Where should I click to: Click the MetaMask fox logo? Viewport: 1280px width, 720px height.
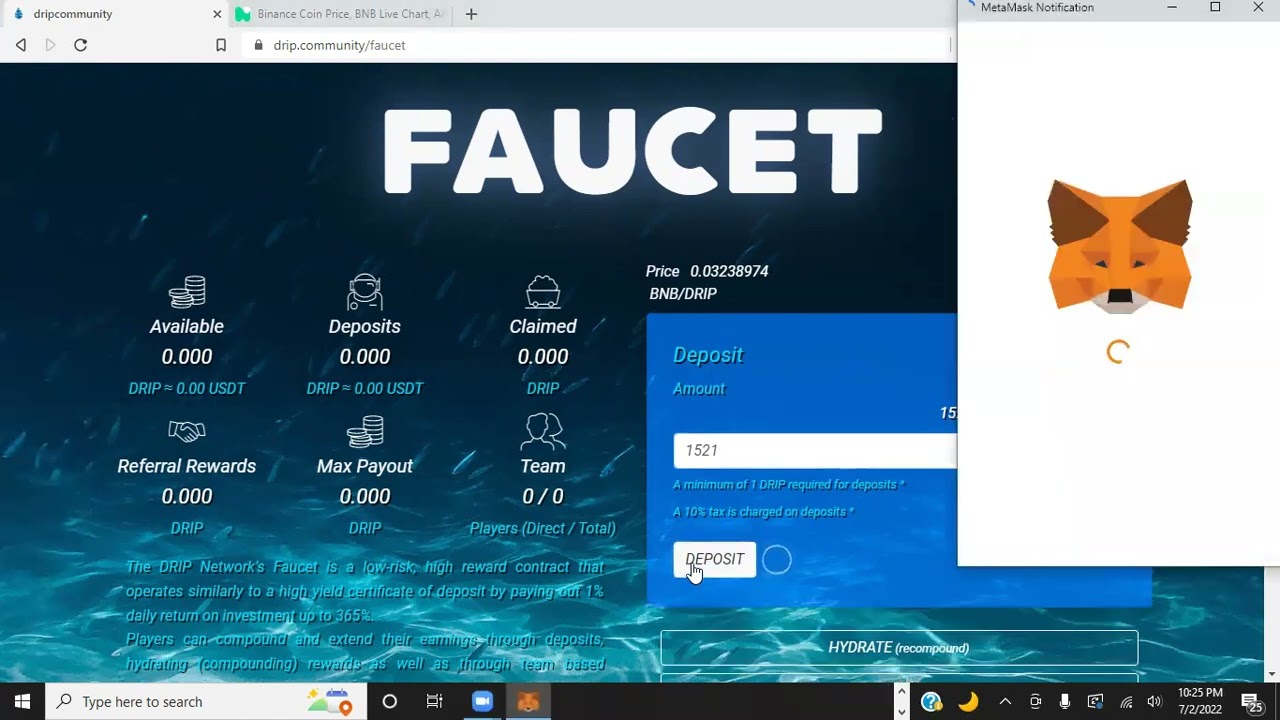1120,246
